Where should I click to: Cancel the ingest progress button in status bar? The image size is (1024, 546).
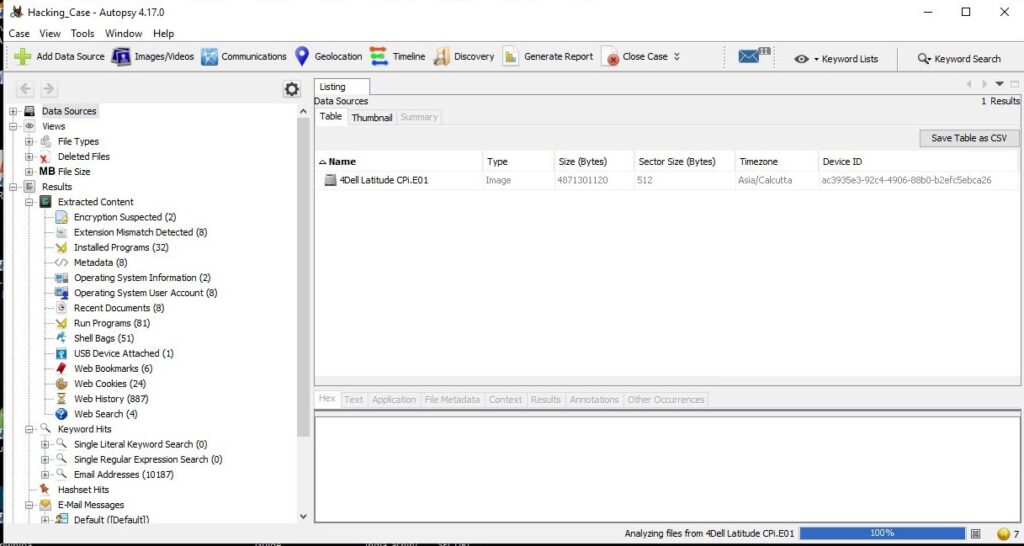coord(975,534)
